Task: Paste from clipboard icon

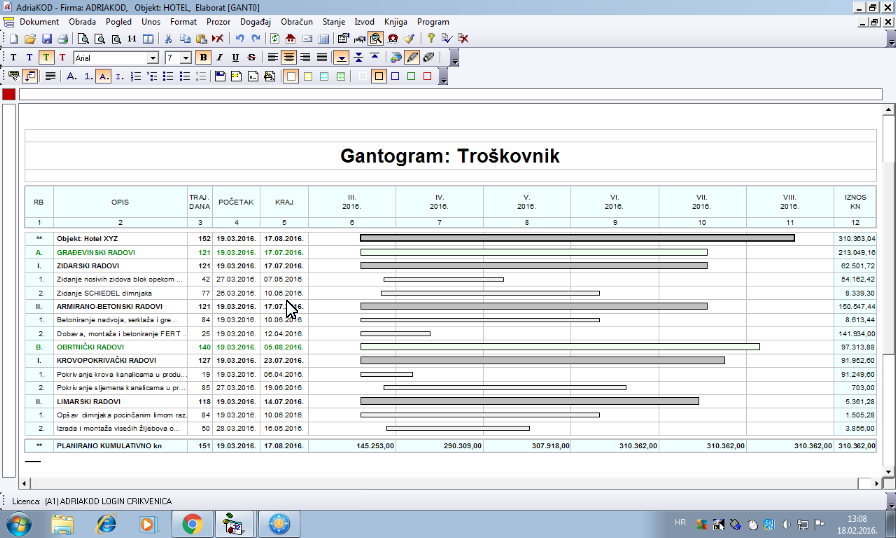Action: (201, 39)
